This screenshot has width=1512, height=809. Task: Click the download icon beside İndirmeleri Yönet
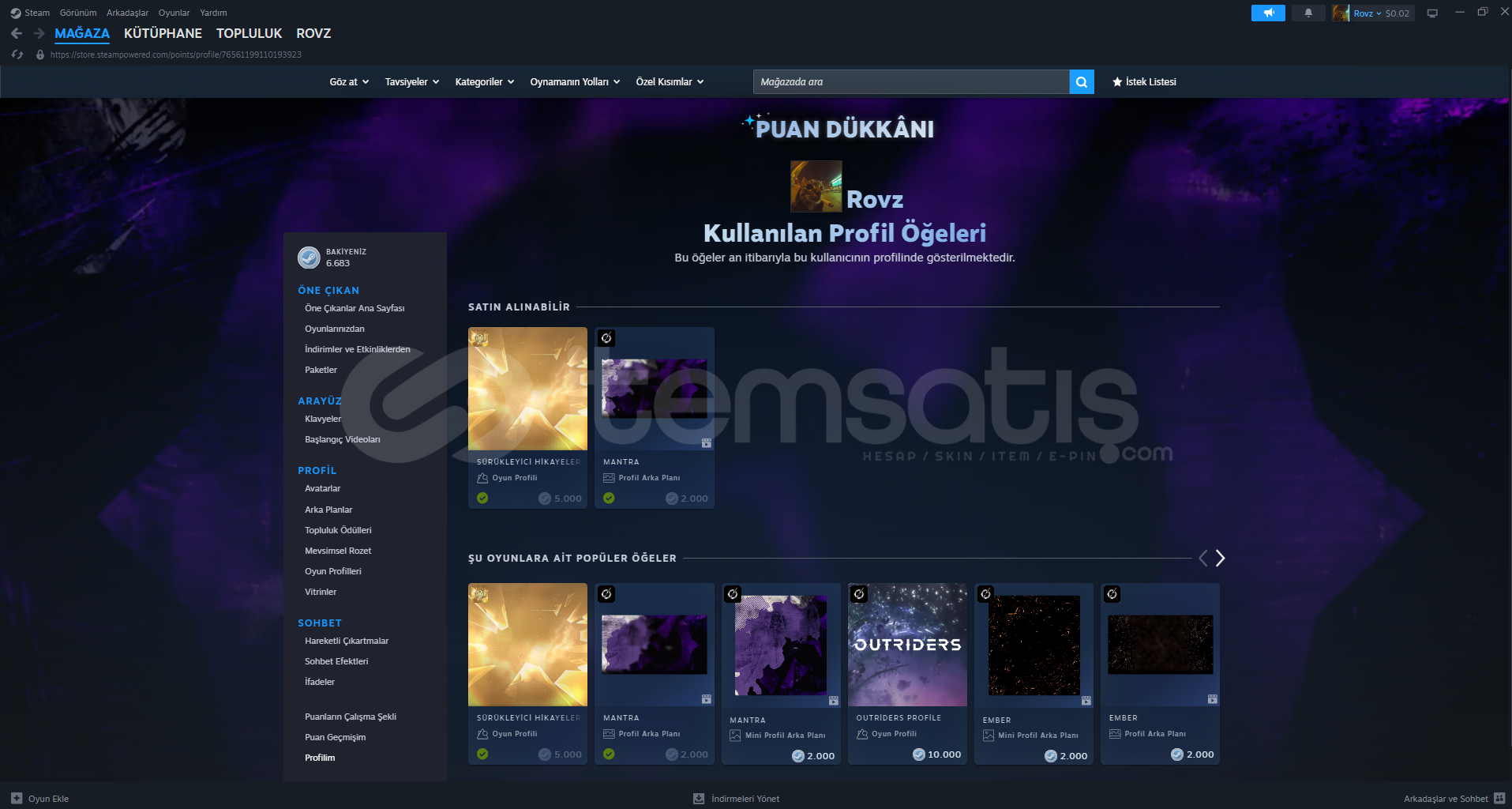coord(699,799)
